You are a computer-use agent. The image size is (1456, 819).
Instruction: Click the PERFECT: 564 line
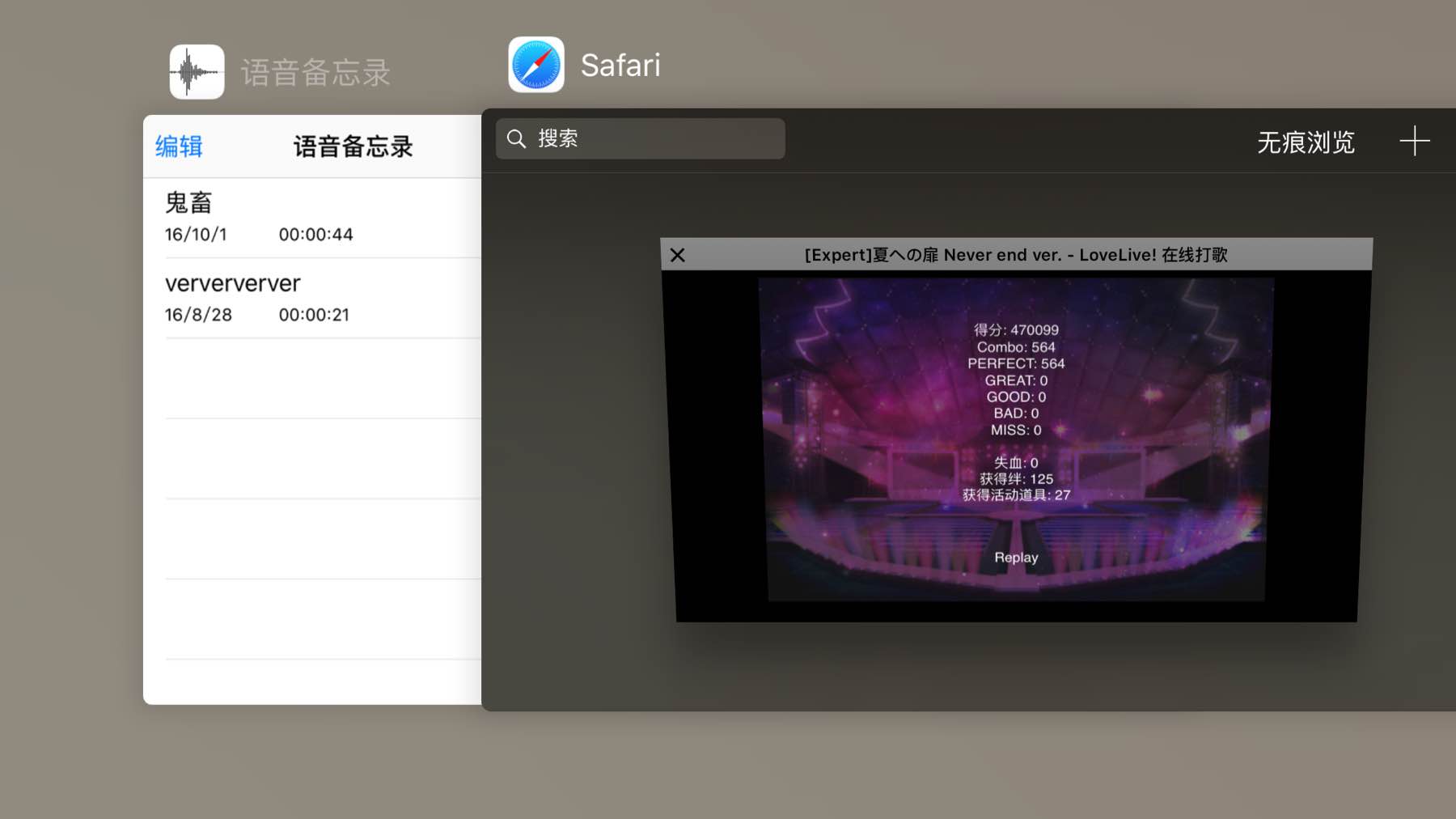click(1016, 363)
